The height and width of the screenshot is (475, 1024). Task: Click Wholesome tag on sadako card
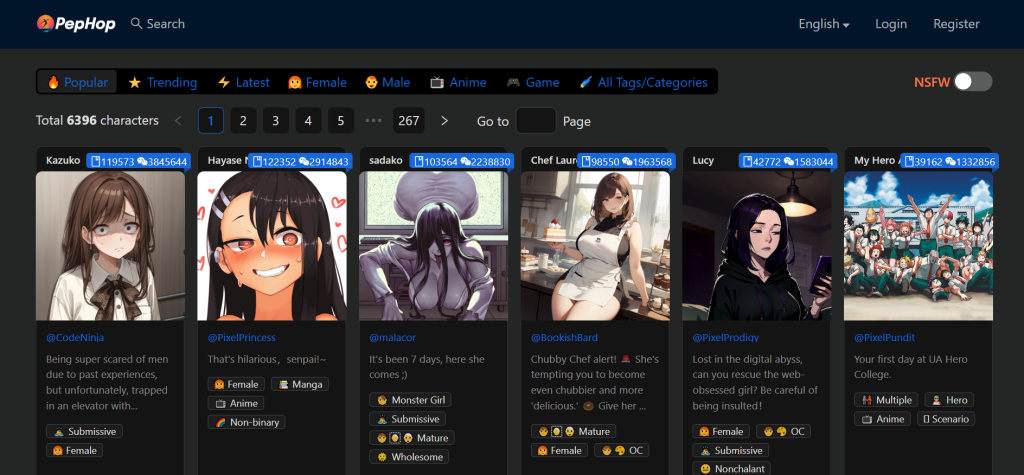point(409,457)
